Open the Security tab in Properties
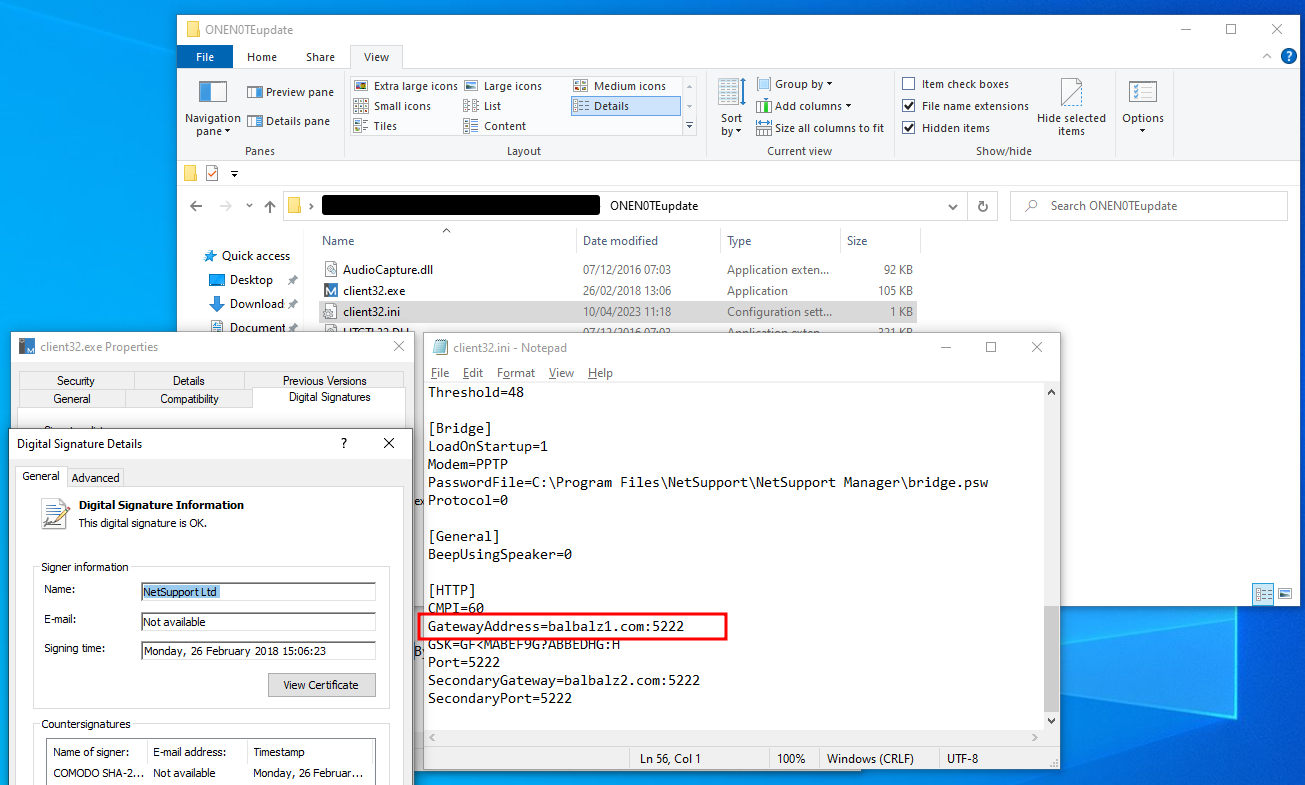This screenshot has width=1305, height=785. [x=76, y=381]
